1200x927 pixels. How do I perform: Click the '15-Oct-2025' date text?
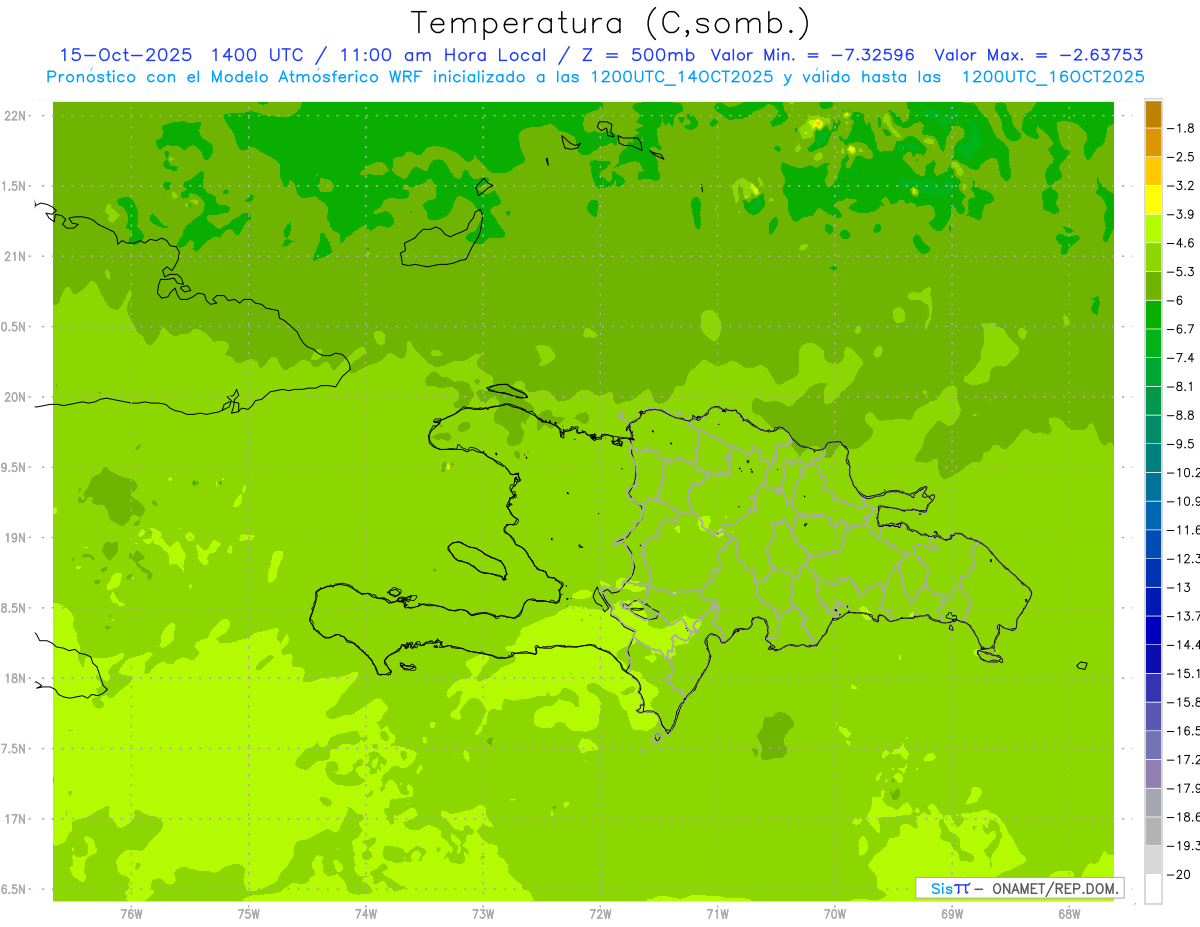(x=126, y=55)
